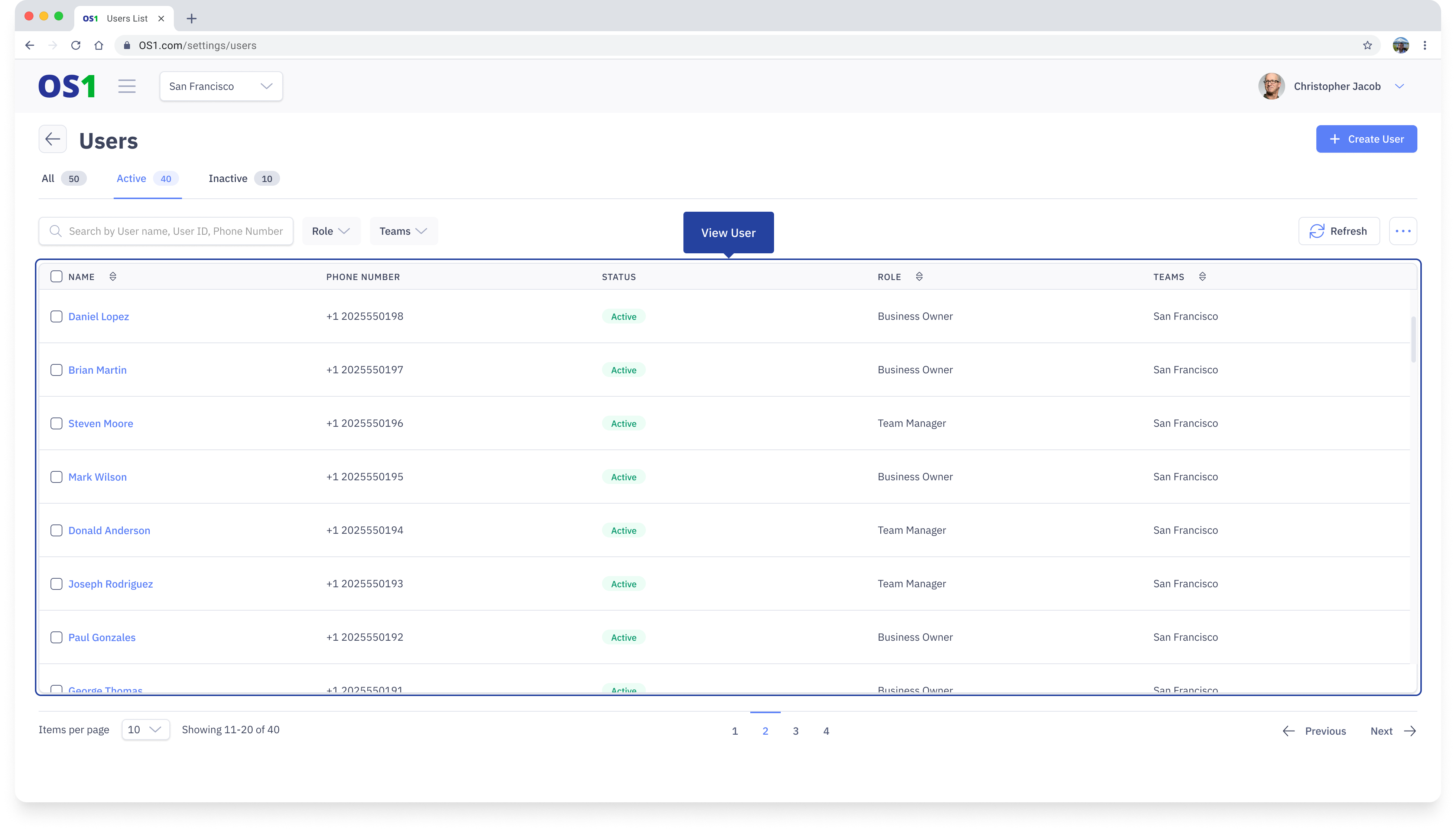Sort the table by Role column
Viewport: 1456px width, 832px height.
point(919,277)
